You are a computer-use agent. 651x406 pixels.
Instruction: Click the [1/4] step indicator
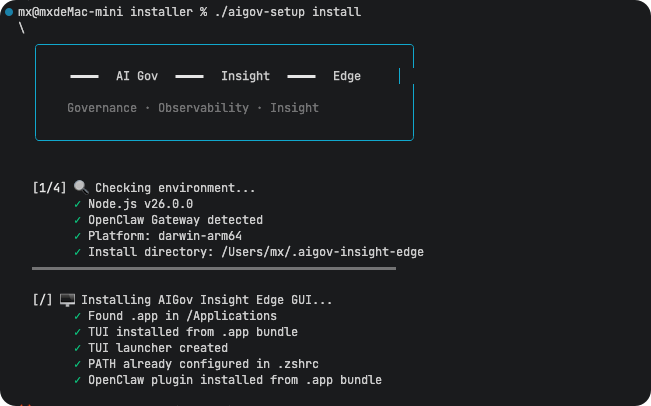point(49,188)
